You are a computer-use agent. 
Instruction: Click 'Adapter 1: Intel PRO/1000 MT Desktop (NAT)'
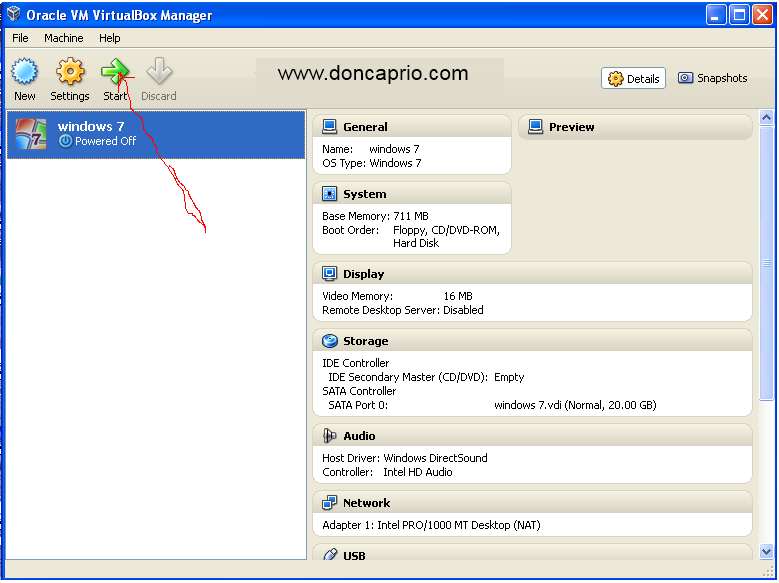pyautogui.click(x=431, y=525)
